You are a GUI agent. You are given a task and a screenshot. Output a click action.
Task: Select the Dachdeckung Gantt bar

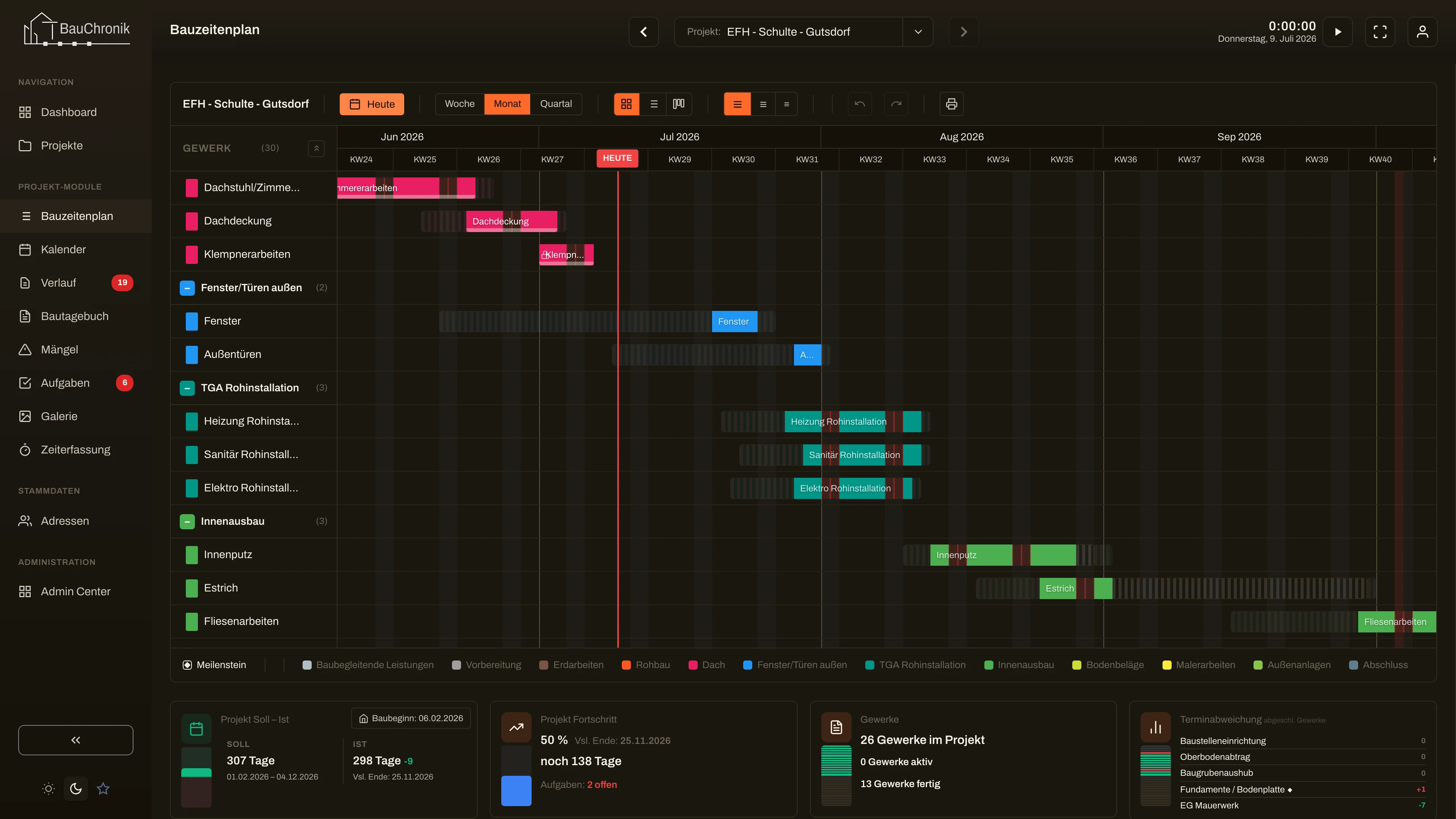pos(511,221)
